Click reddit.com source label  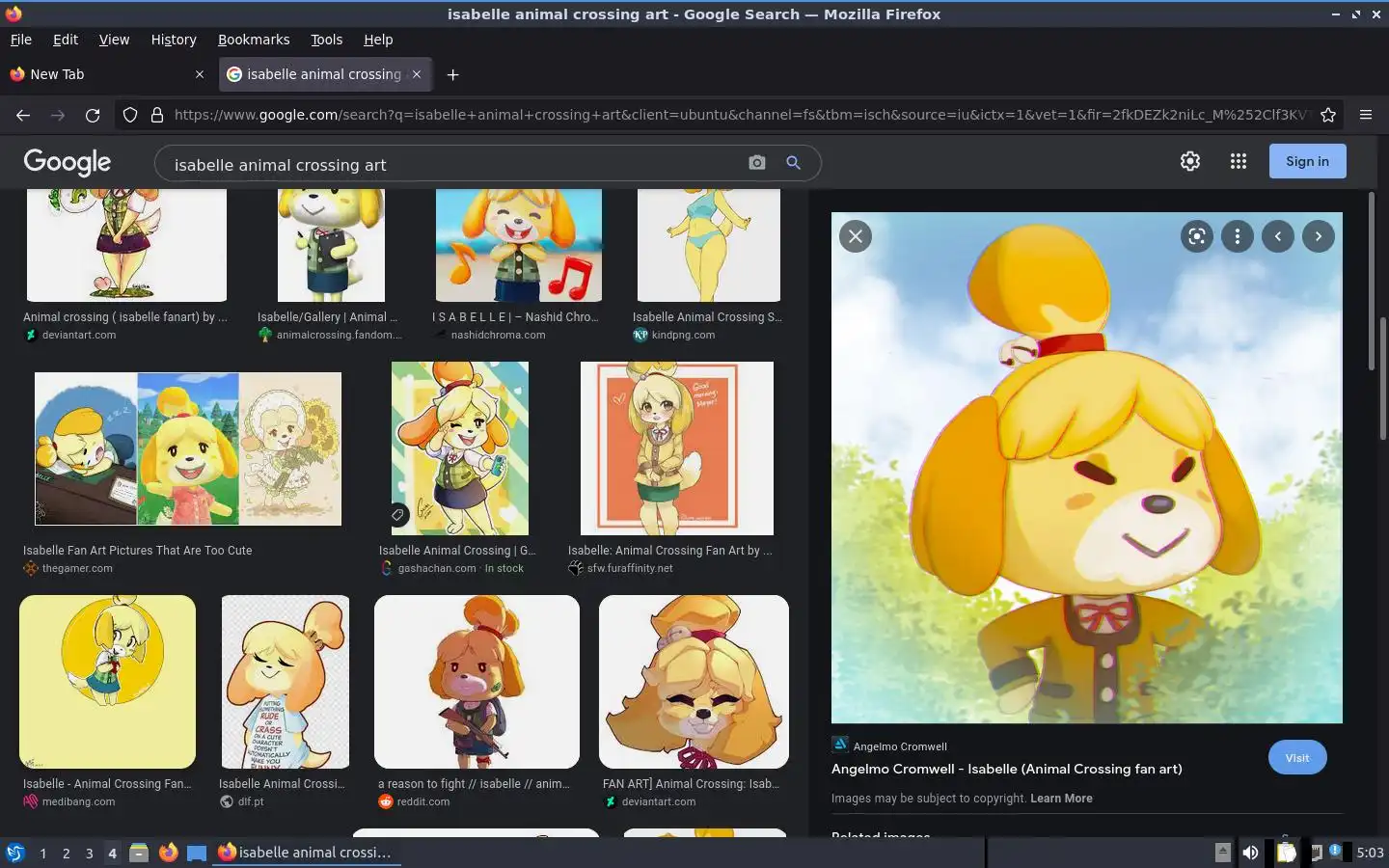coord(423,801)
